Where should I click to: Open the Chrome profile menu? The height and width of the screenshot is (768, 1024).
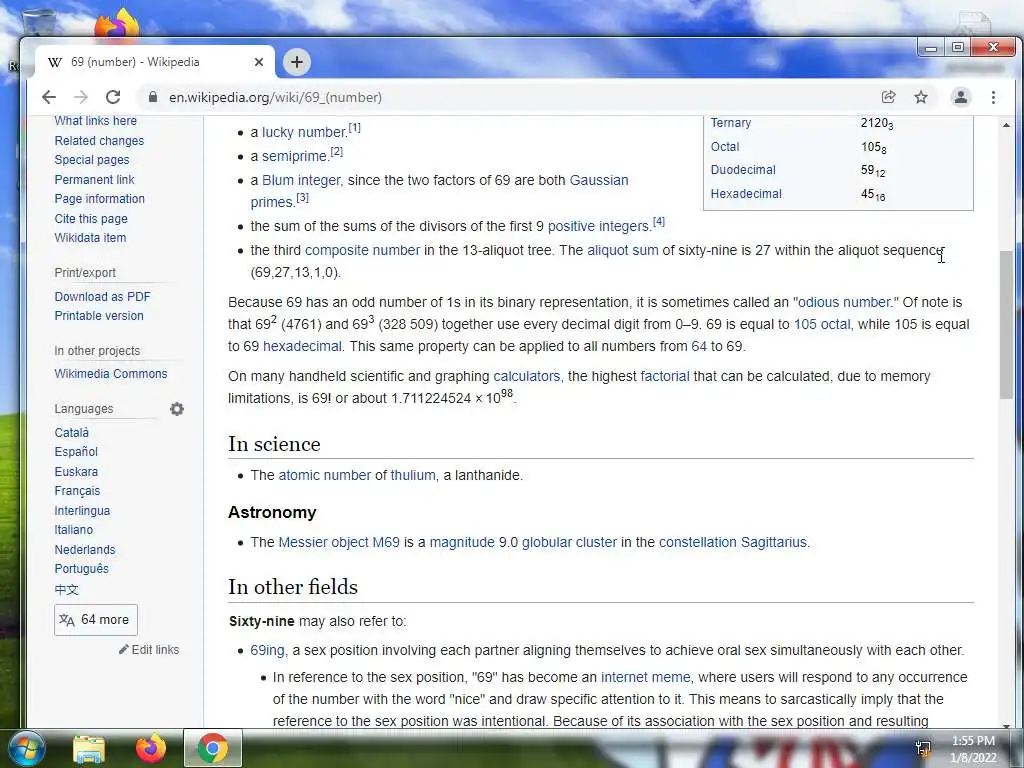pos(961,97)
